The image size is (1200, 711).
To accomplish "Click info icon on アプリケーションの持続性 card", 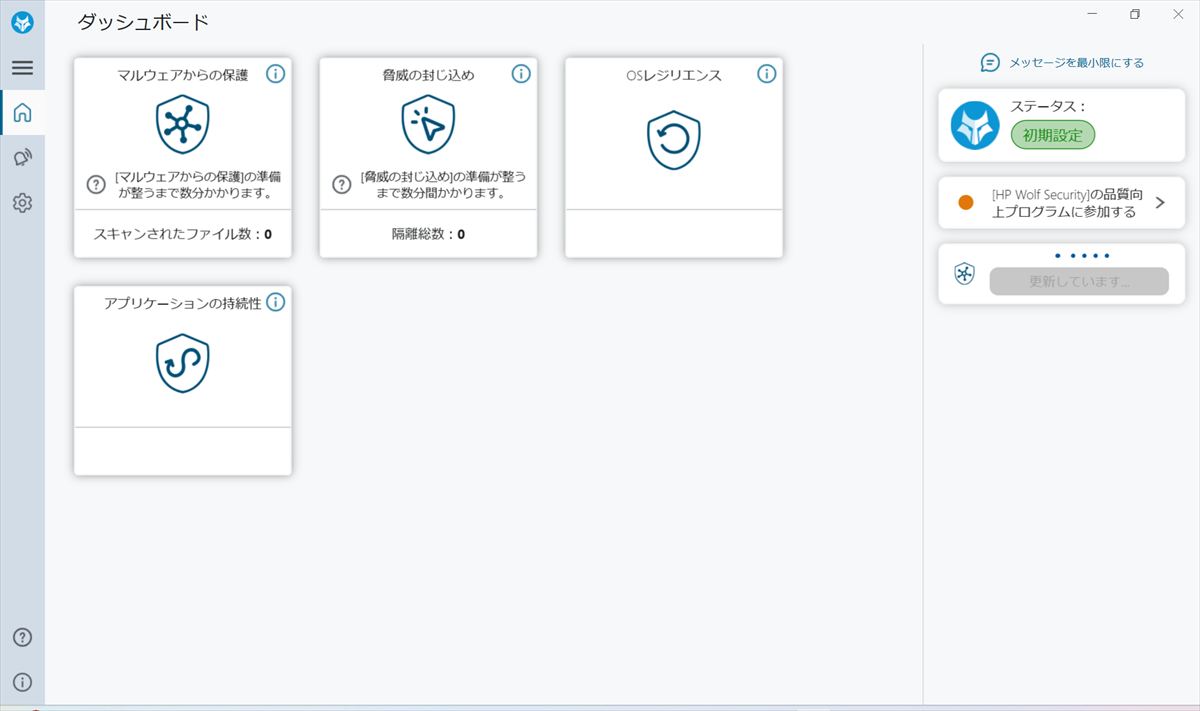I will [x=276, y=302].
